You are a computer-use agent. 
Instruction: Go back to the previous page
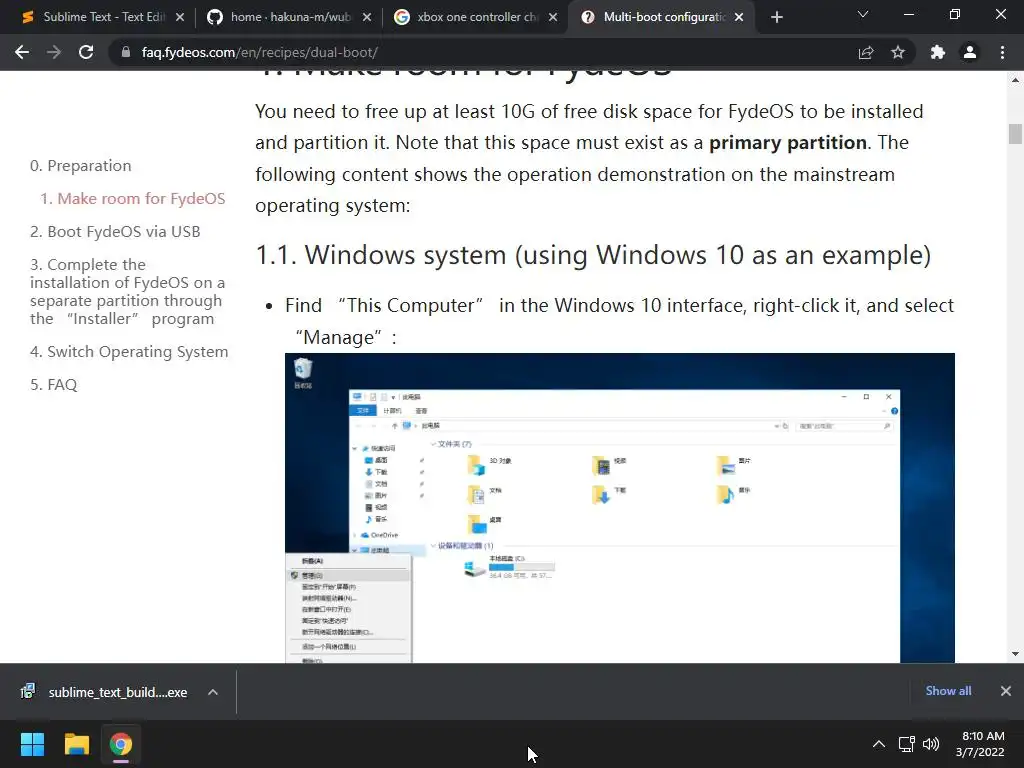tap(22, 52)
